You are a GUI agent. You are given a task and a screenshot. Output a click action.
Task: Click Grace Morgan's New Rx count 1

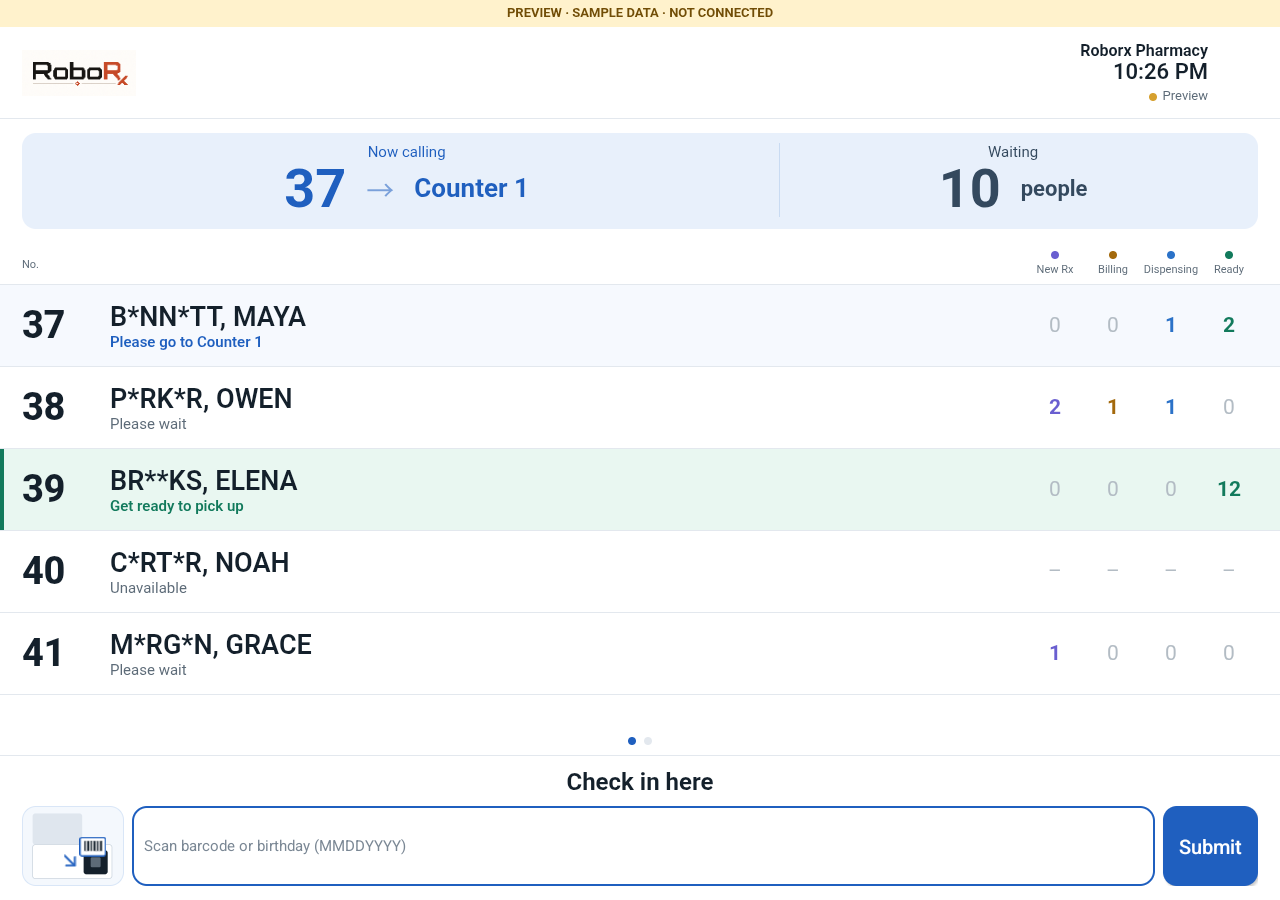[1055, 653]
